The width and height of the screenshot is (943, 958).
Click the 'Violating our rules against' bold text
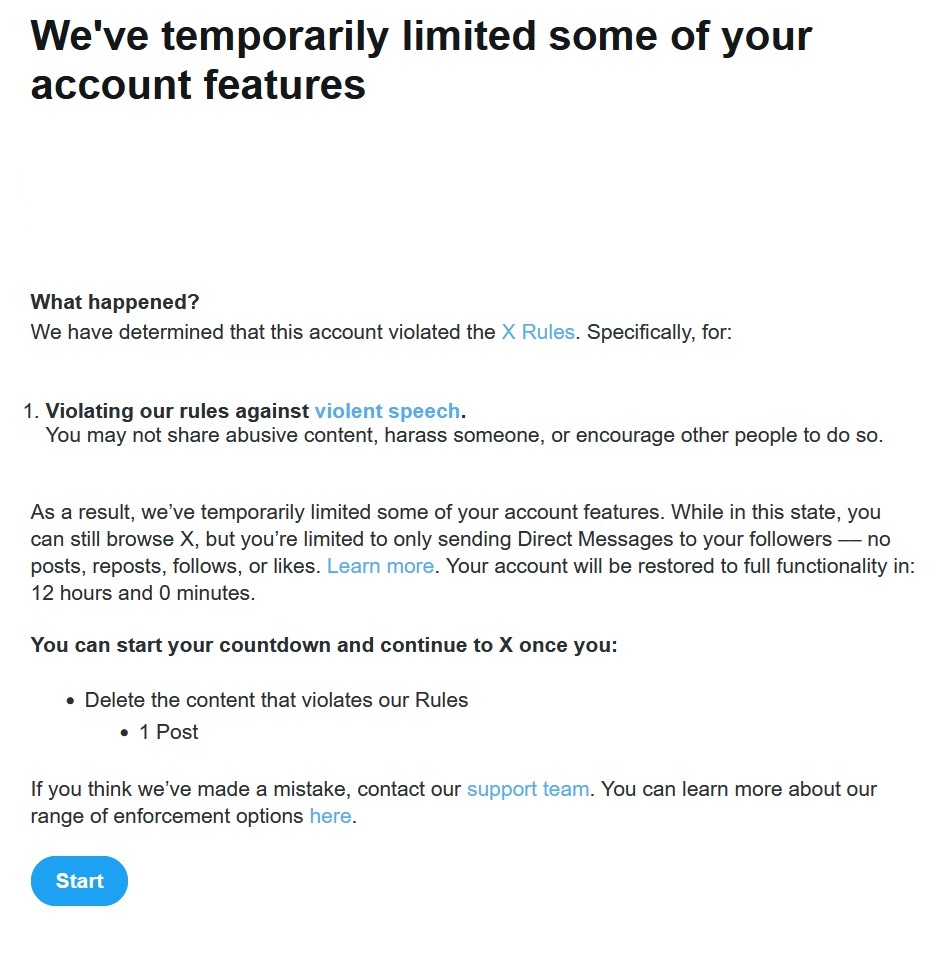(178, 411)
